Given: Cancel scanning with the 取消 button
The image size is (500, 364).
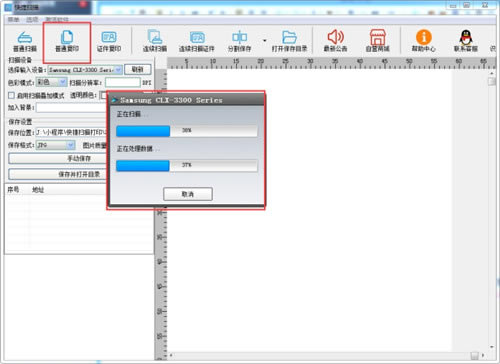Looking at the screenshot, I should click(188, 194).
